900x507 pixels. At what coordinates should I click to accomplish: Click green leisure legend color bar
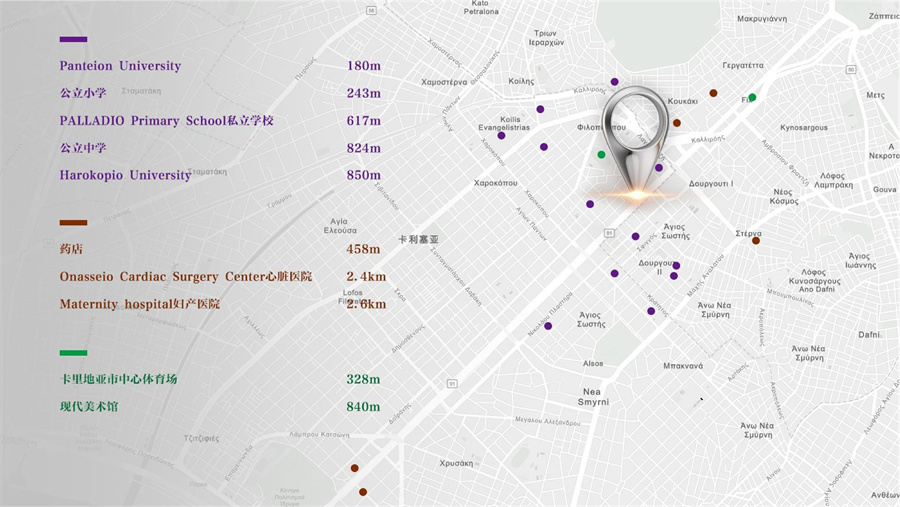tap(73, 353)
